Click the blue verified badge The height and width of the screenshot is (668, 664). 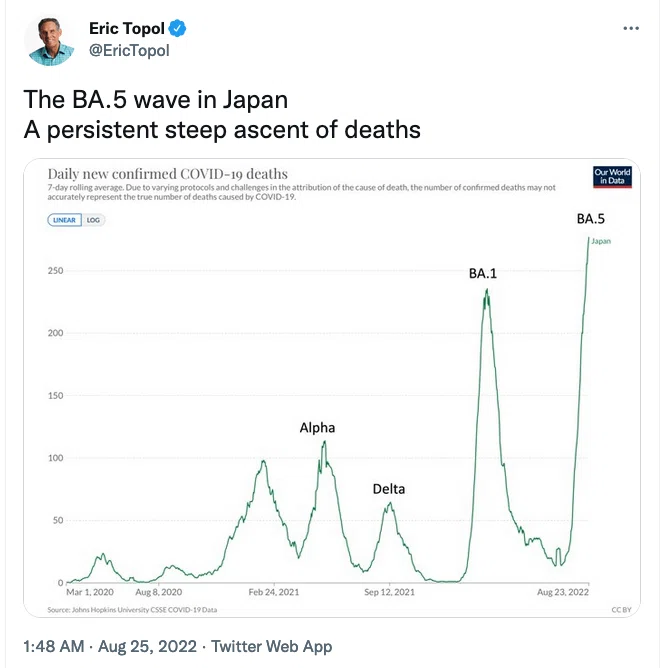click(x=177, y=29)
